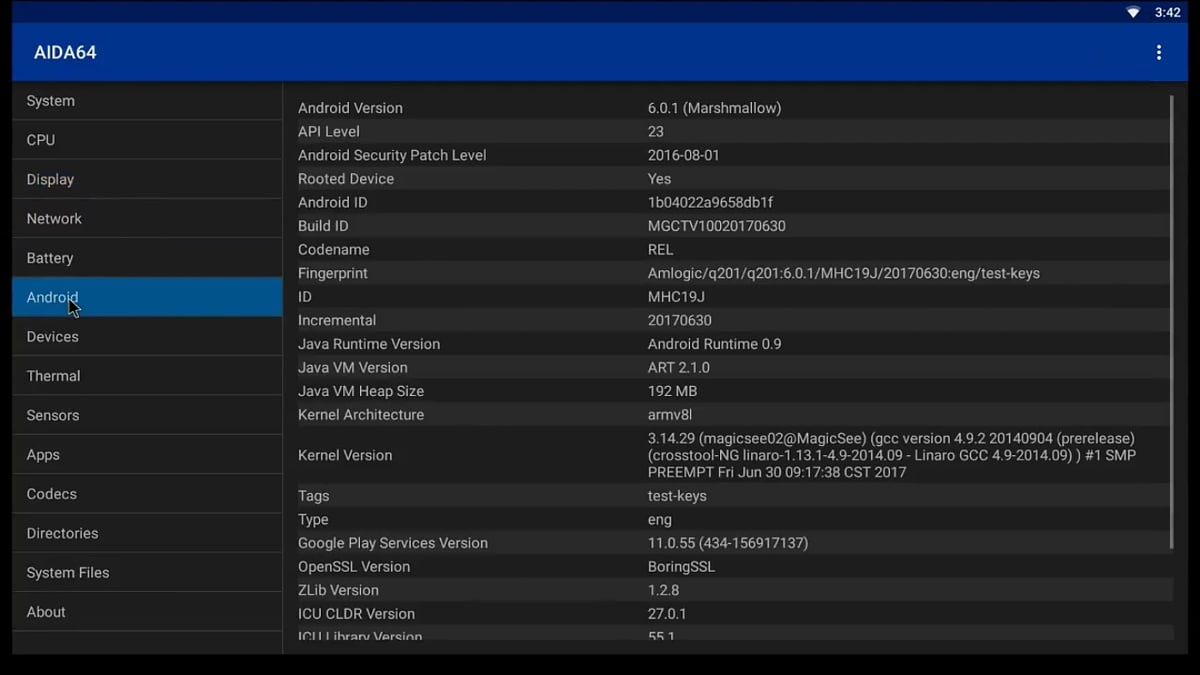1200x675 pixels.
Task: Click the value BoringSSL
Action: pos(681,567)
